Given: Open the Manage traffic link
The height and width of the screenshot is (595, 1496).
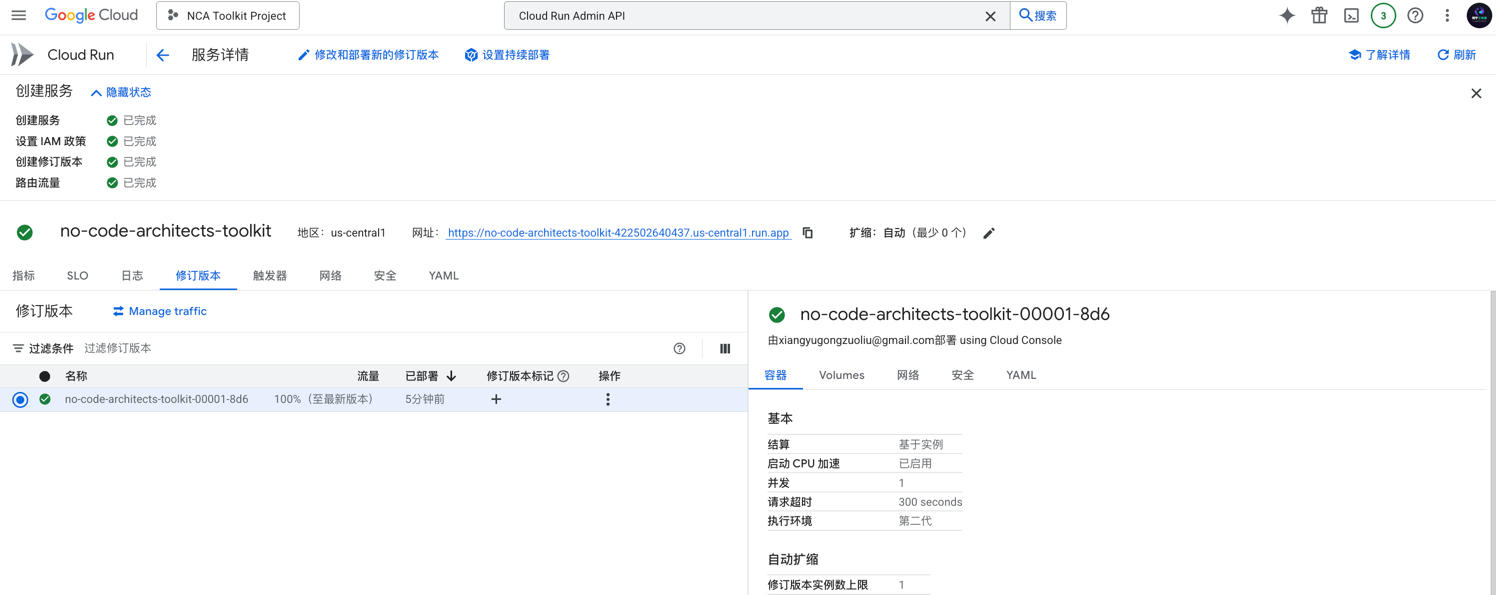Looking at the screenshot, I should (x=159, y=311).
